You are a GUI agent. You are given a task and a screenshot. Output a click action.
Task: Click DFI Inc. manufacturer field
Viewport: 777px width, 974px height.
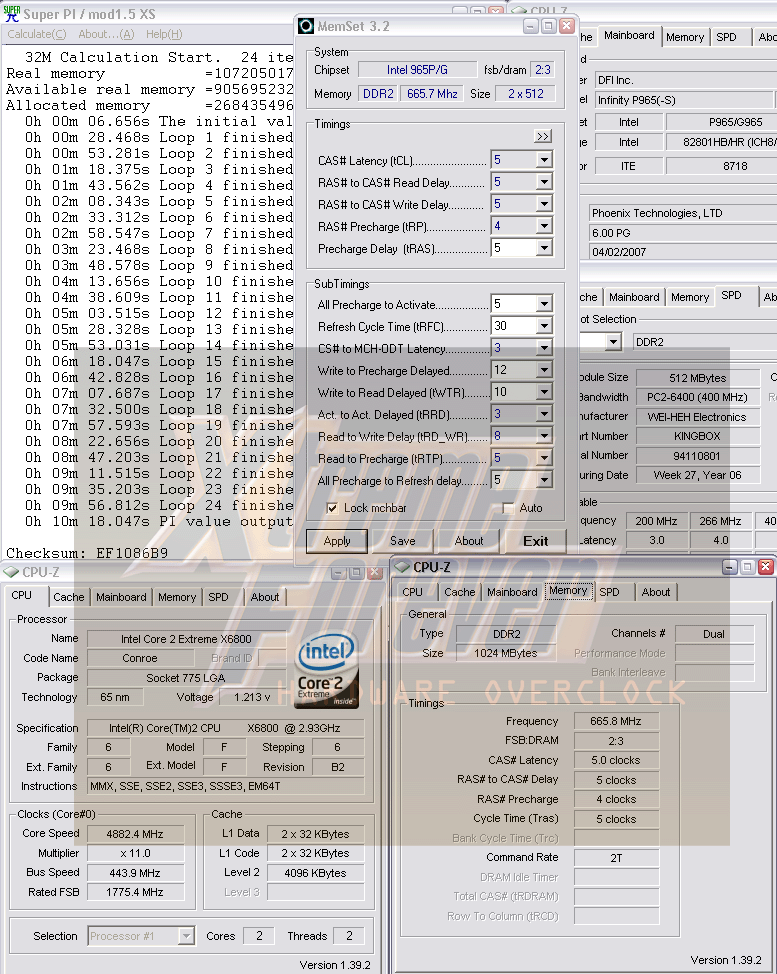click(685, 80)
